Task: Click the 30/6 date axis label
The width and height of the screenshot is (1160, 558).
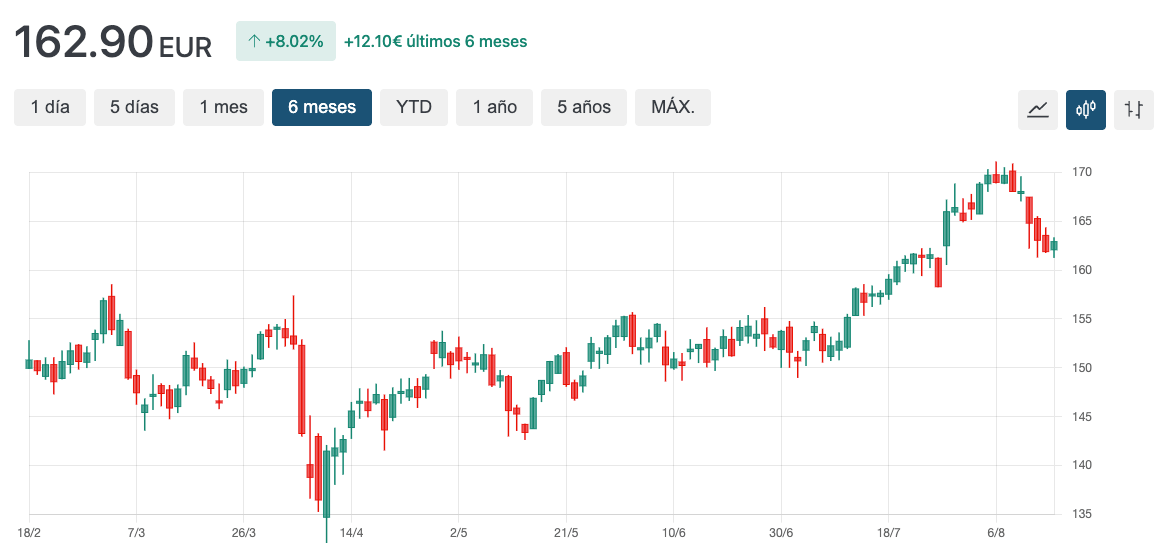Action: [x=781, y=534]
